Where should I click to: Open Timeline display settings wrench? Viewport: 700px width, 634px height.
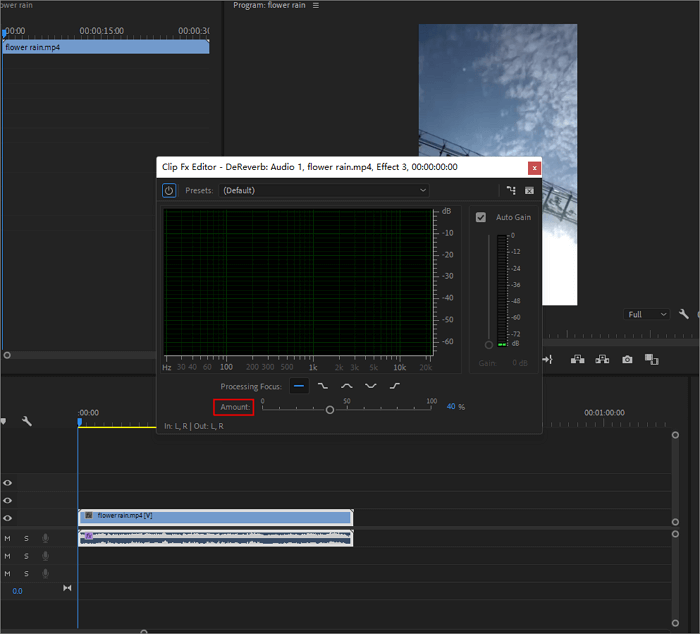(27, 421)
